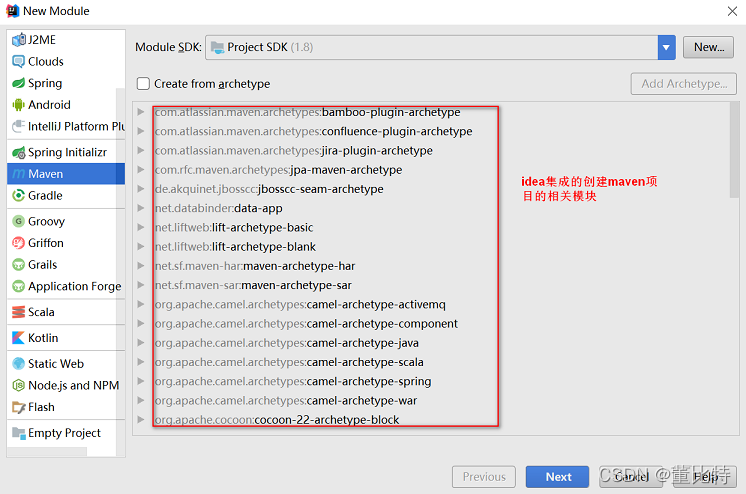This screenshot has width=746, height=494.
Task: Select camel-archetype-scala in the list
Action: pyautogui.click(x=289, y=362)
